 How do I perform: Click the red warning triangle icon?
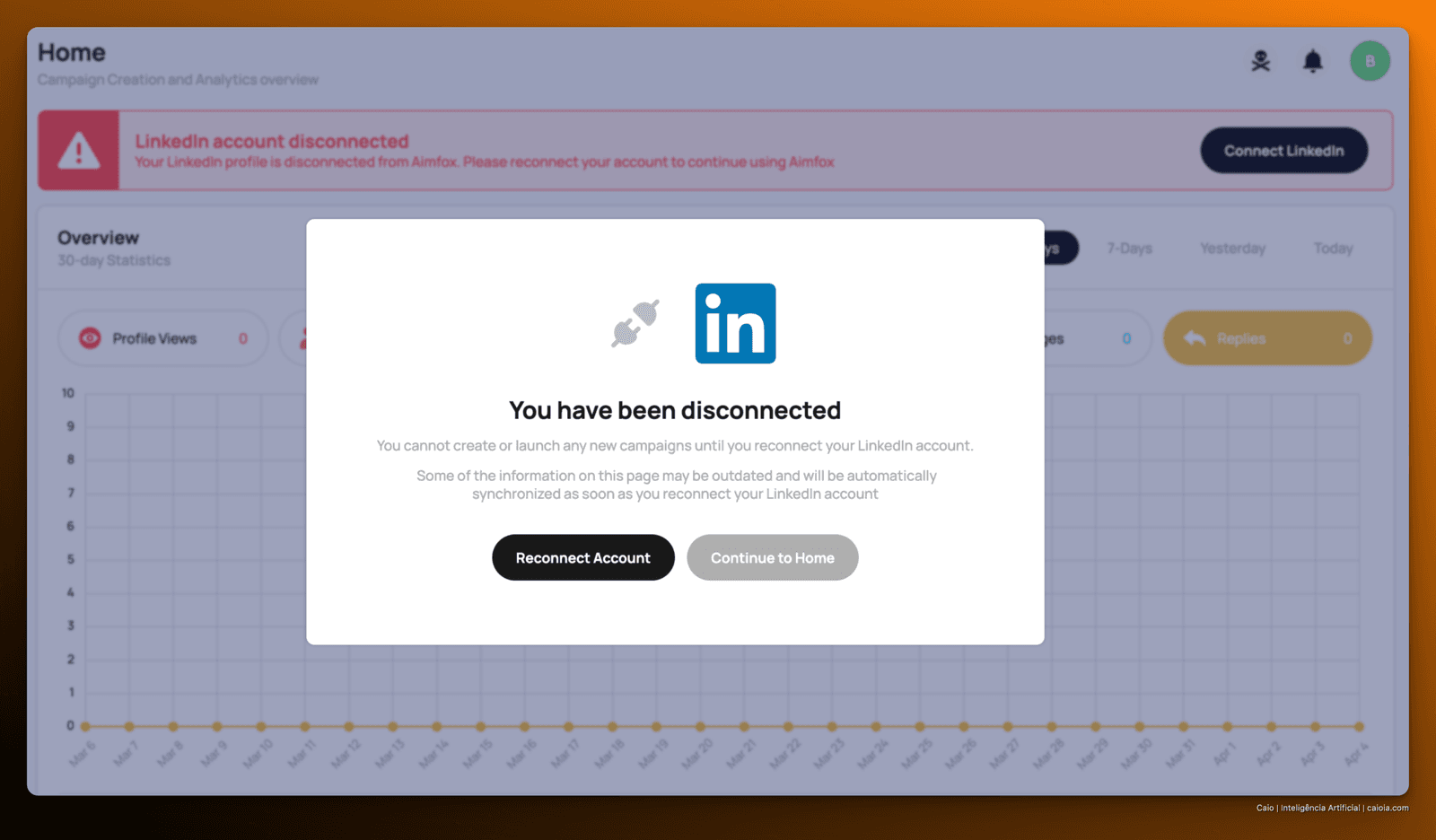pos(79,151)
